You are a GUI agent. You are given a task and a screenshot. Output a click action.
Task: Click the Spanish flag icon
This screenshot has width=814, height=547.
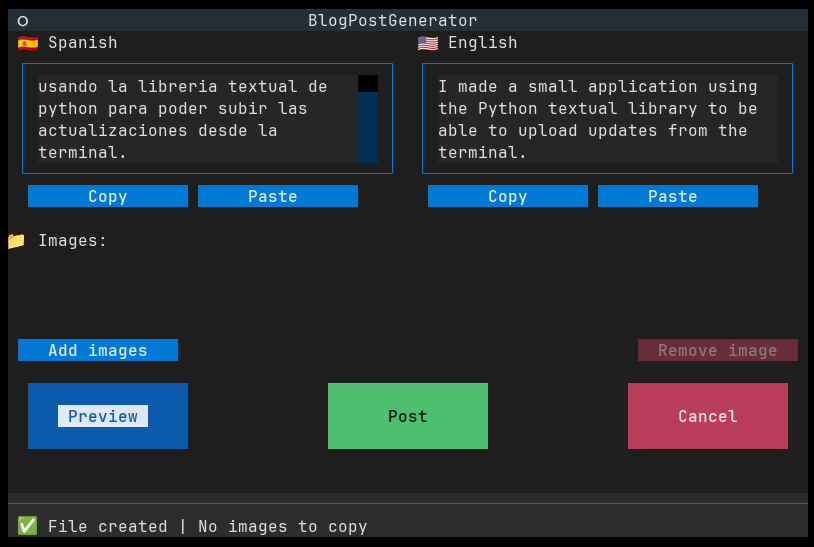(x=27, y=43)
